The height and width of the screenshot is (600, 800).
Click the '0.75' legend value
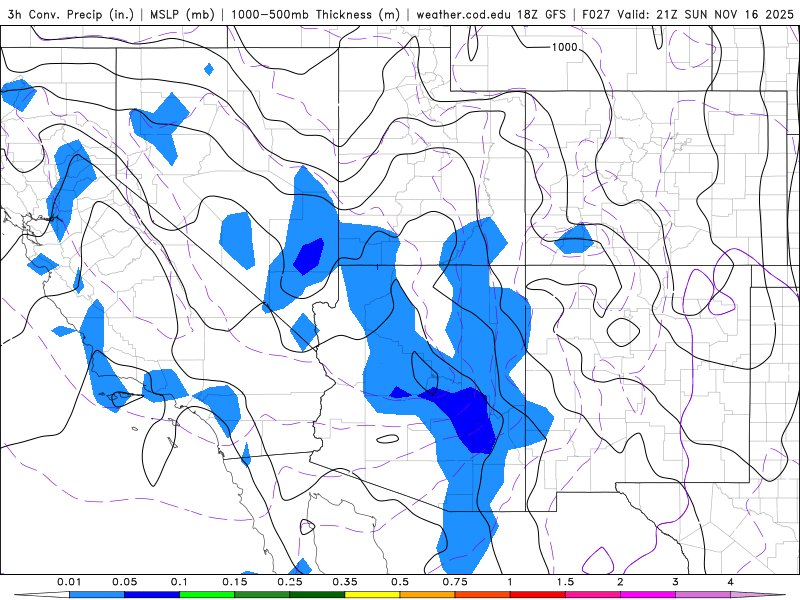point(455,582)
